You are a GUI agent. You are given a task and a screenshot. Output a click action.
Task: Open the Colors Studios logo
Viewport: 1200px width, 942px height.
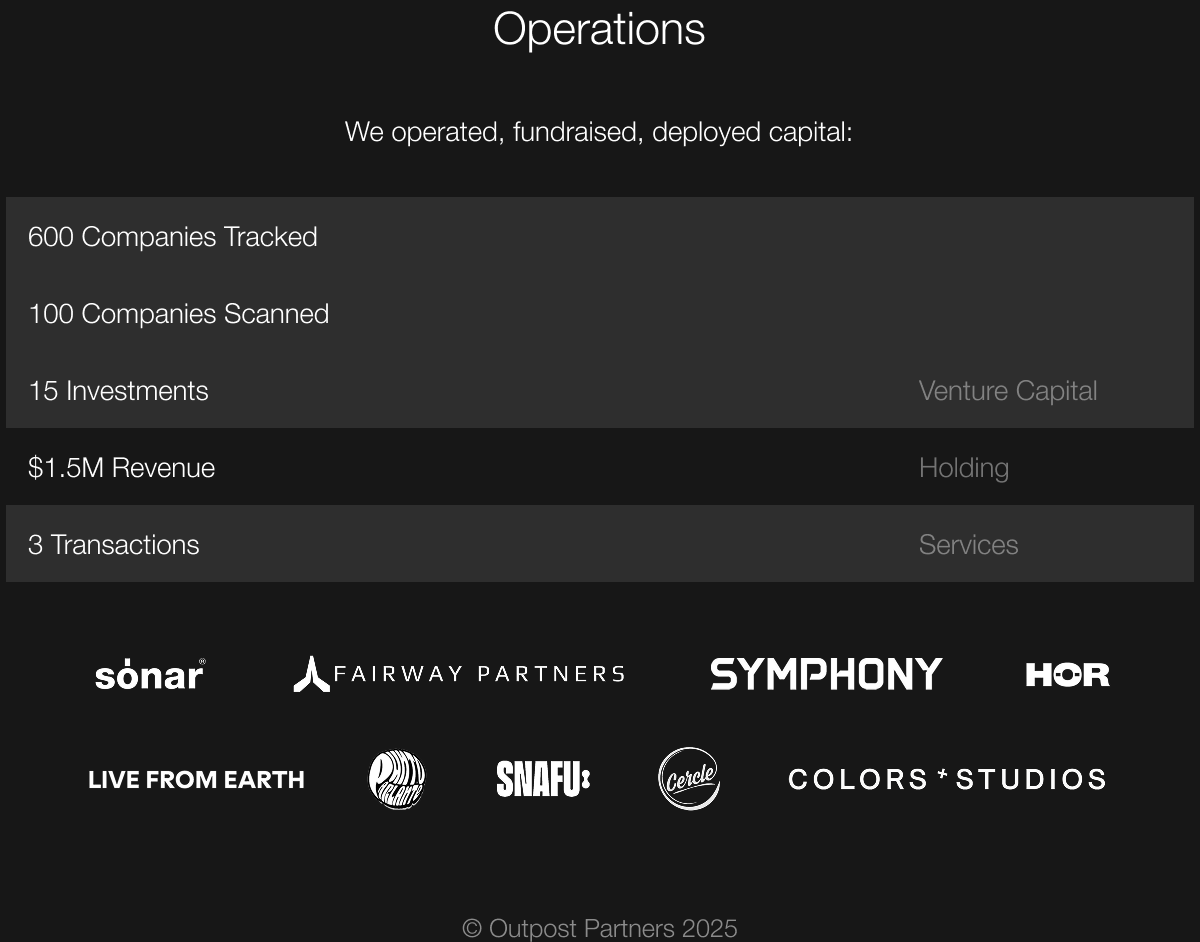pyautogui.click(x=947, y=779)
